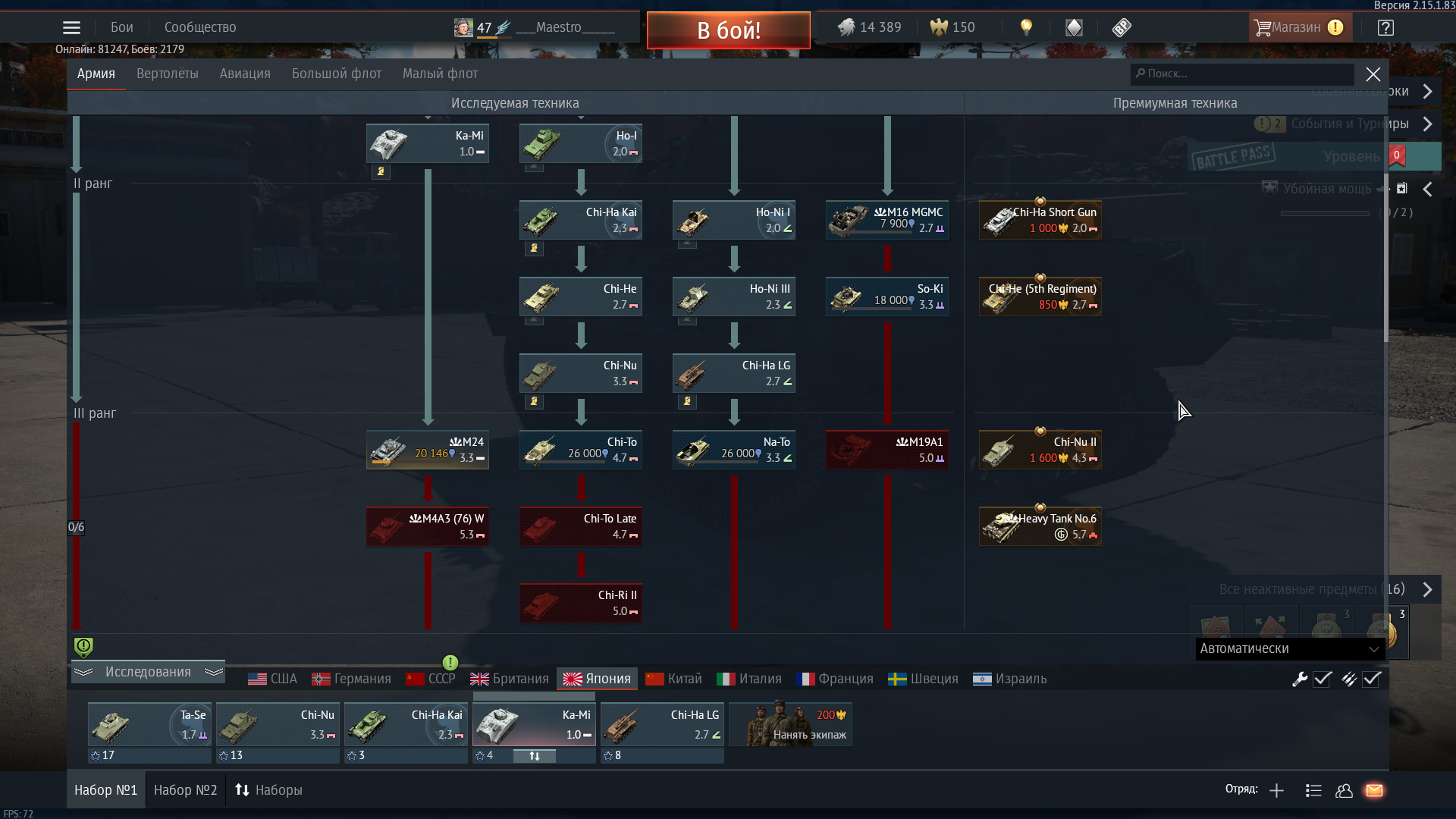Switch to the Малый флот tab

(440, 74)
